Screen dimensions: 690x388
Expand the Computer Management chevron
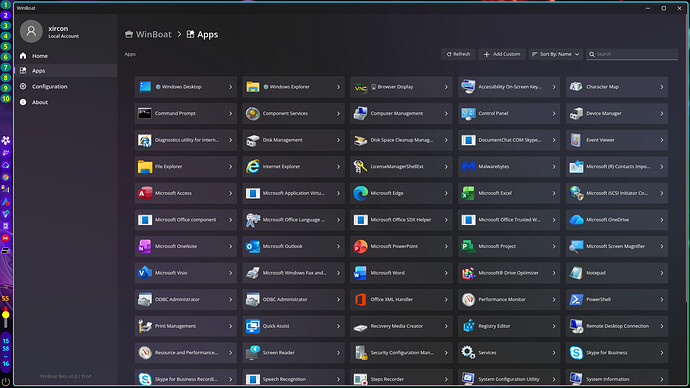point(446,113)
